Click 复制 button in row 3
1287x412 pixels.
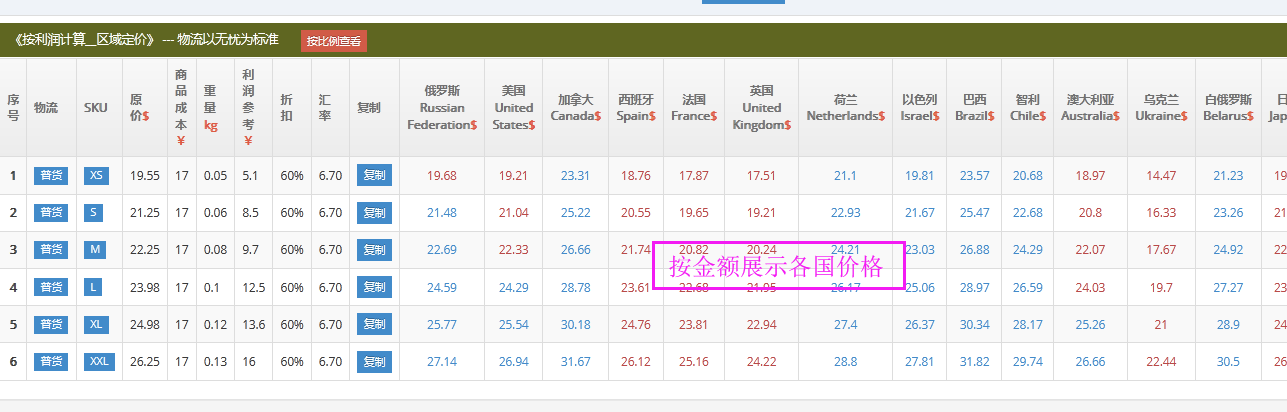click(374, 250)
